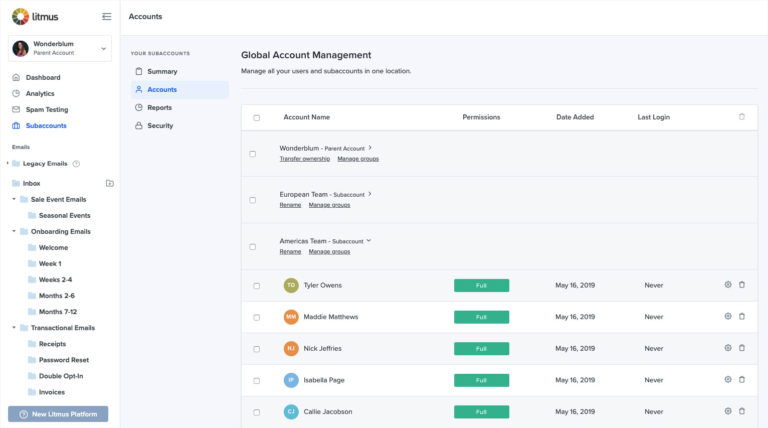
Task: Open settings gear for Nick Jeffries
Action: click(x=728, y=348)
